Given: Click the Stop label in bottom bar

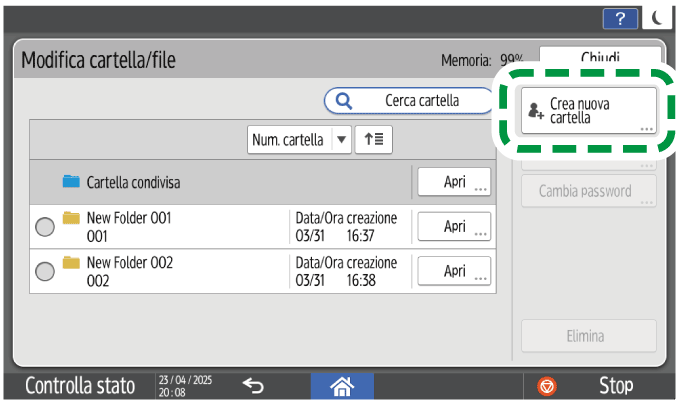Looking at the screenshot, I should coord(616,386).
